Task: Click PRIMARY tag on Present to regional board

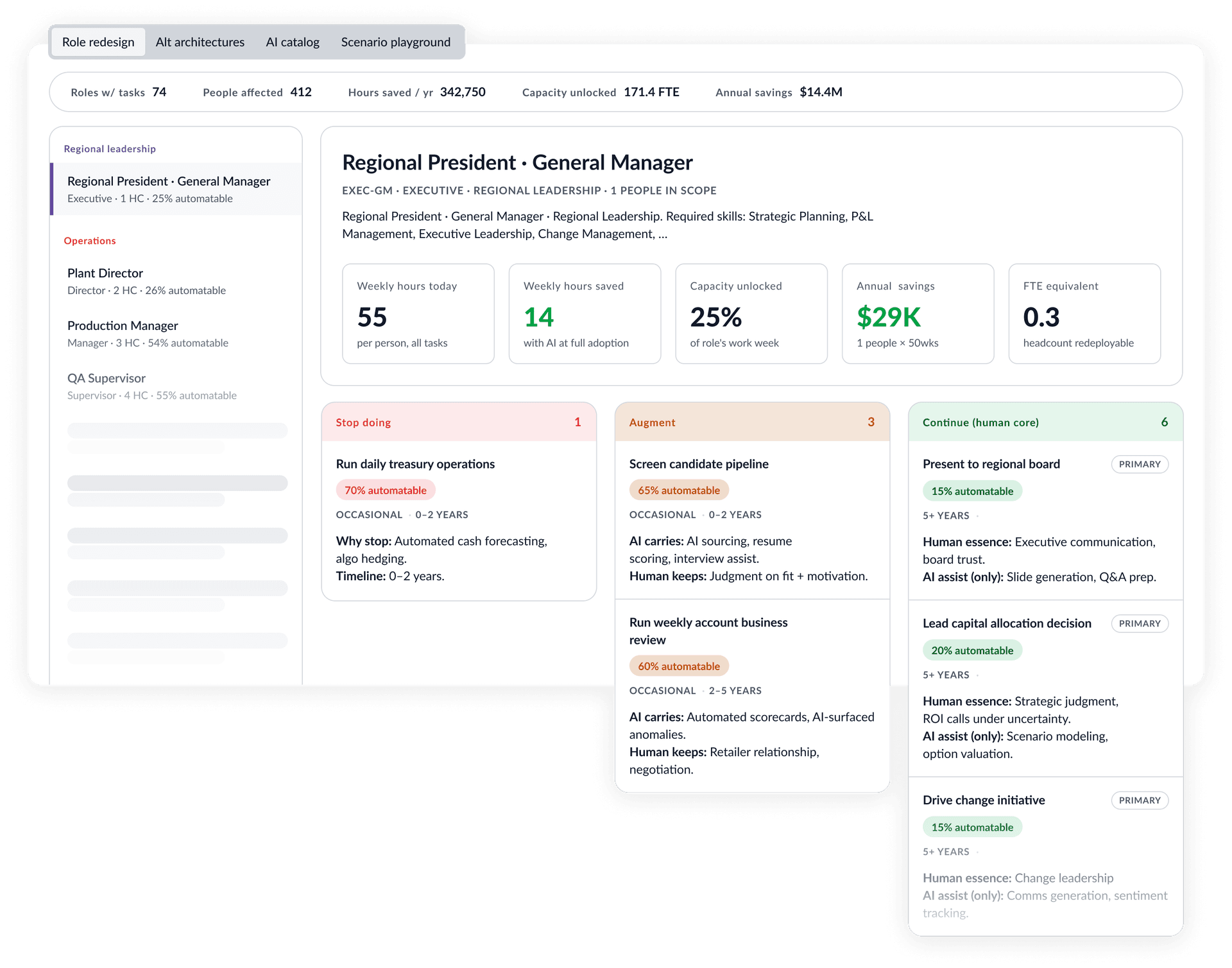Action: click(x=1140, y=464)
